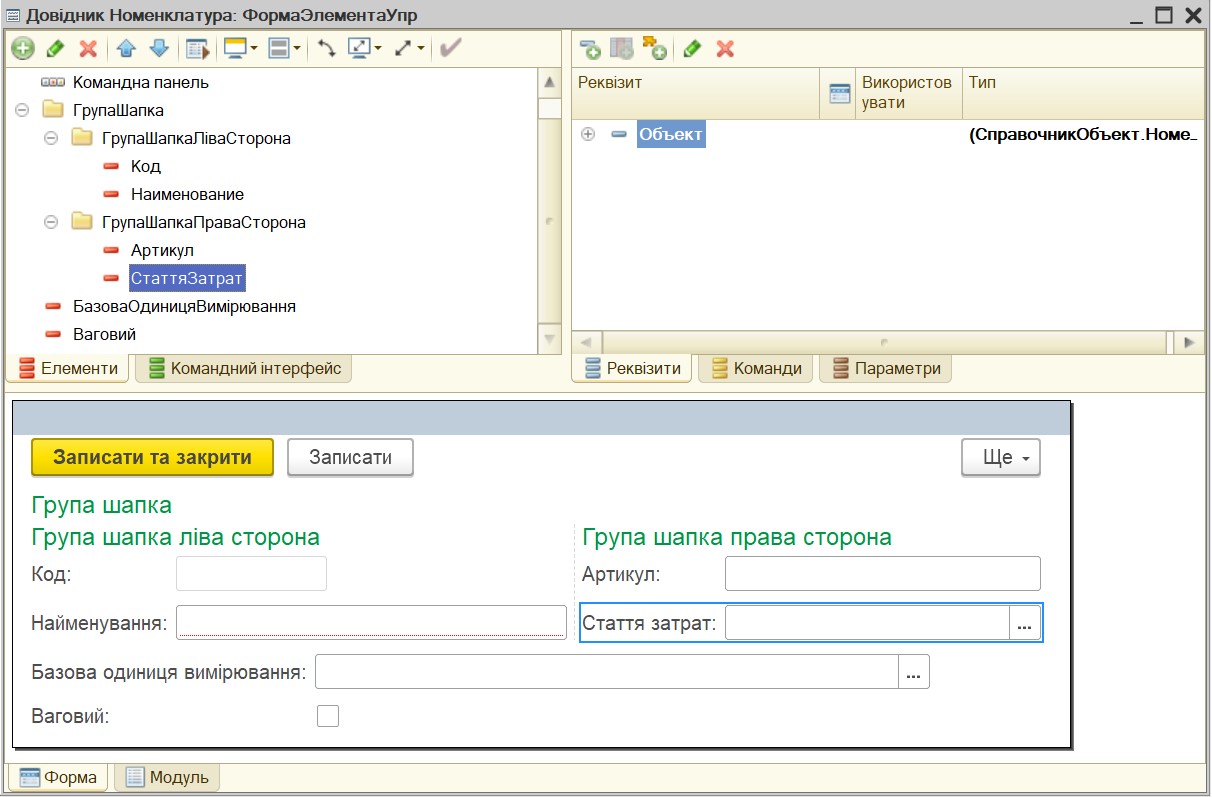Click the form icon column header
Viewport: 1212px width, 797px height.
839,93
